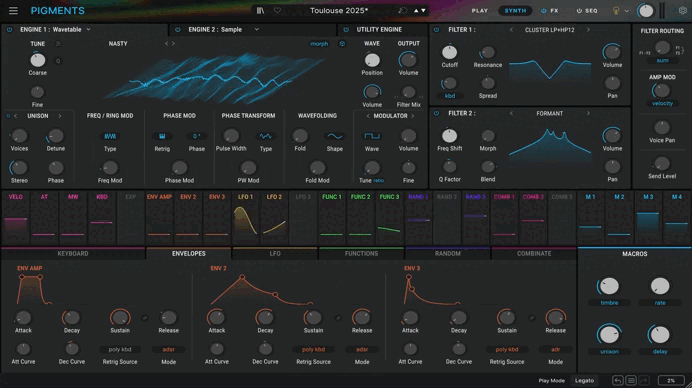This screenshot has height=388, width=692.
Task: Click the FORMANT filter type name
Action: pos(549,113)
